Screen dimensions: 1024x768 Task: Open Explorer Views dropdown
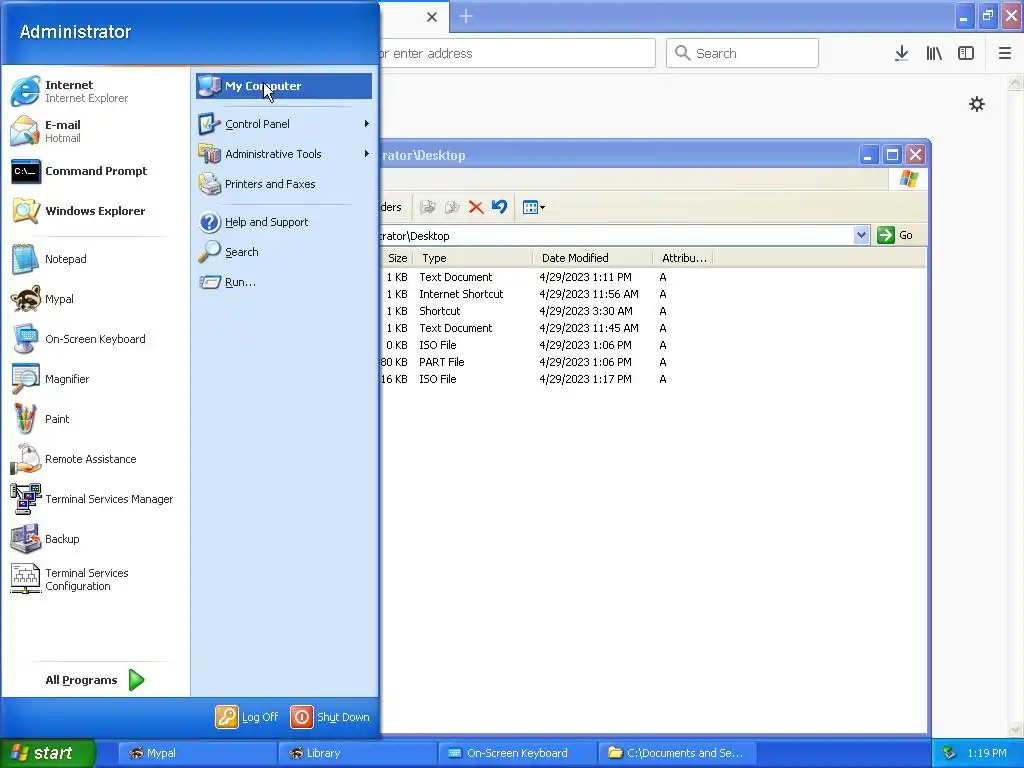(534, 207)
